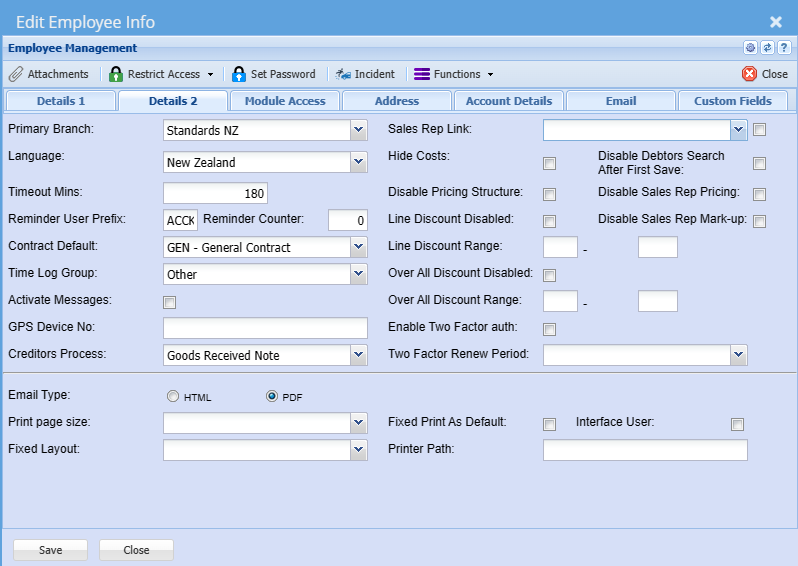Click the refresh arrows icon in header
The width and height of the screenshot is (798, 566).
point(767,48)
